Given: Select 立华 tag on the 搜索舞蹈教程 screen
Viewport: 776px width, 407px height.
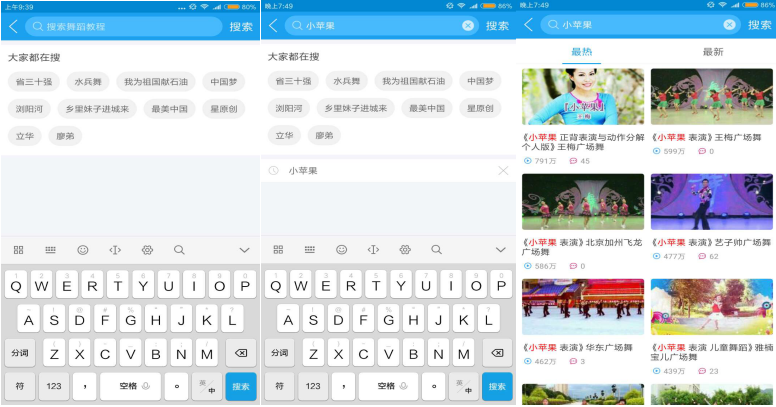Looking at the screenshot, I should (x=25, y=136).
